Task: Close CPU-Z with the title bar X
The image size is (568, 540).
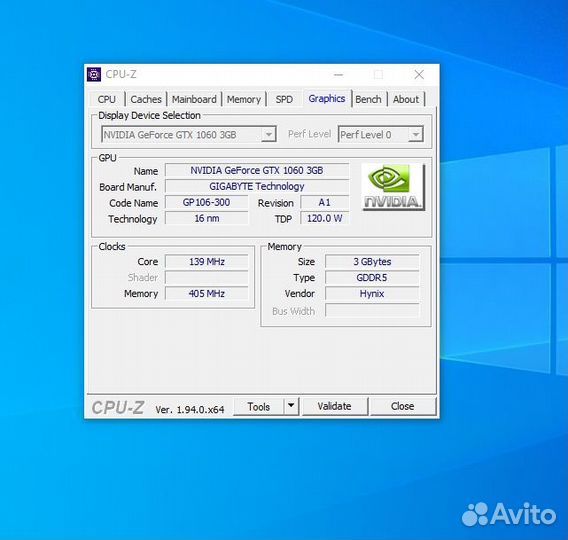Action: point(419,75)
